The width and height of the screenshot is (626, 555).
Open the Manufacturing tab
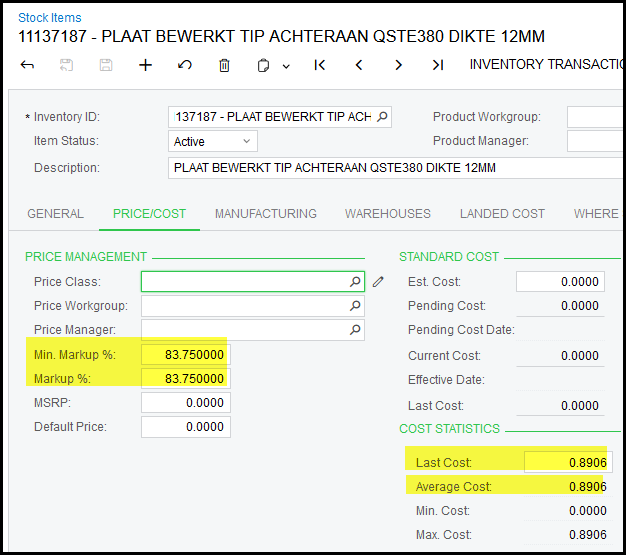(x=265, y=214)
